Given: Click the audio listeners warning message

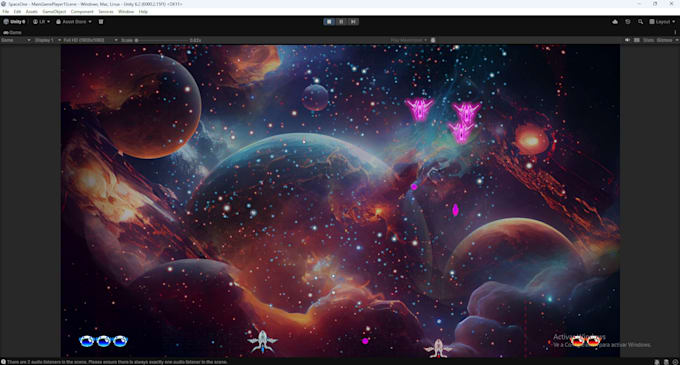Looking at the screenshot, I should [117, 362].
